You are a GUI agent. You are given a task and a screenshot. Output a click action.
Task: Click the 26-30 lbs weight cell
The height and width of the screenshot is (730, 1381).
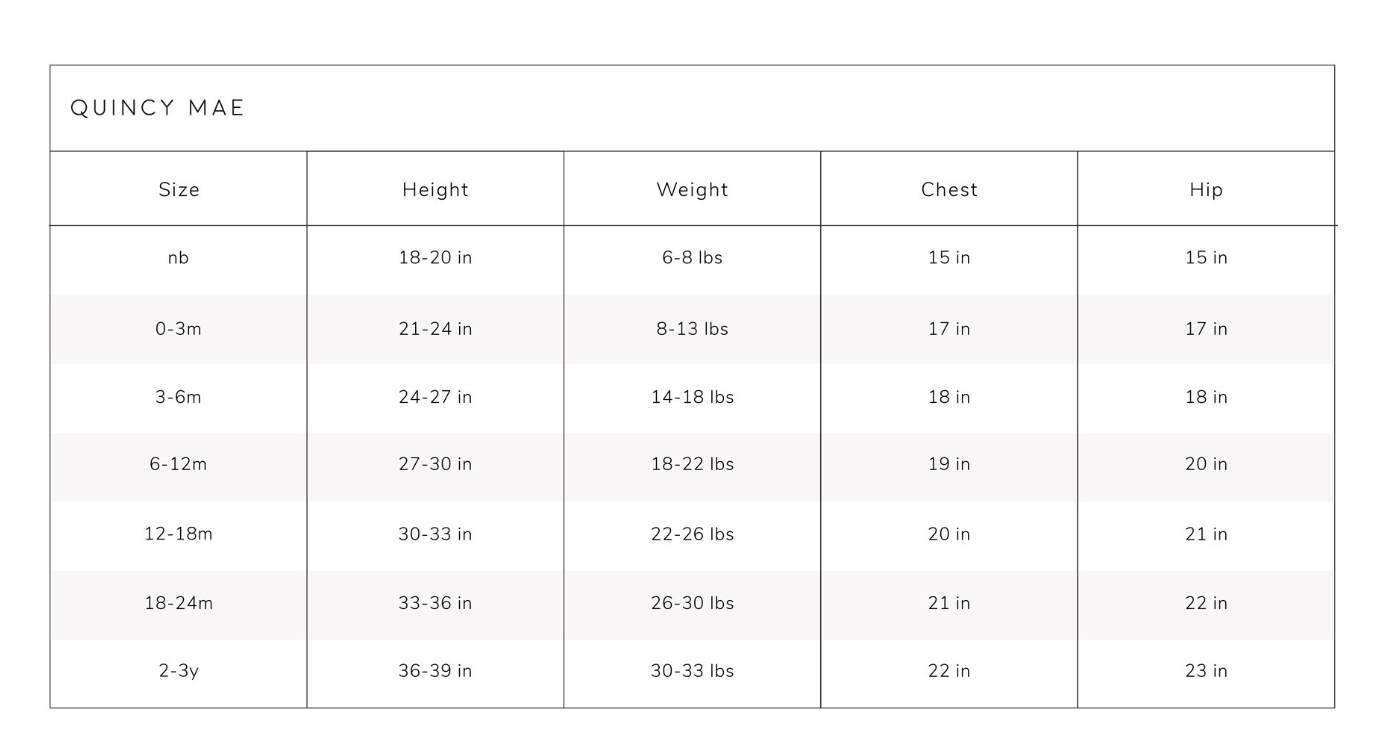point(692,603)
